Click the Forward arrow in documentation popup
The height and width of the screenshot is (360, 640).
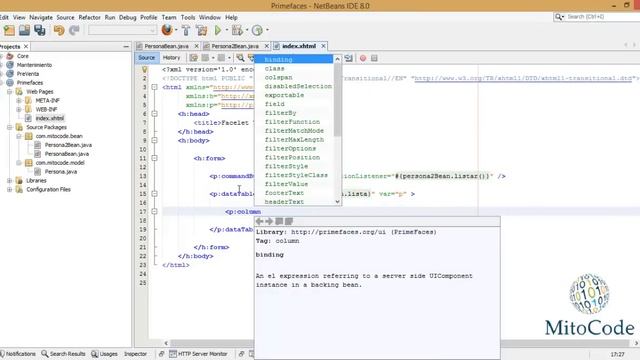pyautogui.click(x=269, y=221)
